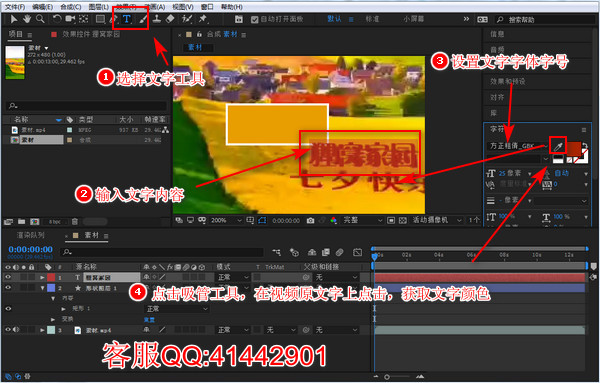Screen dimensions: 600x383
Task: Toggle the auto-open panels checkbox
Action: click(254, 19)
